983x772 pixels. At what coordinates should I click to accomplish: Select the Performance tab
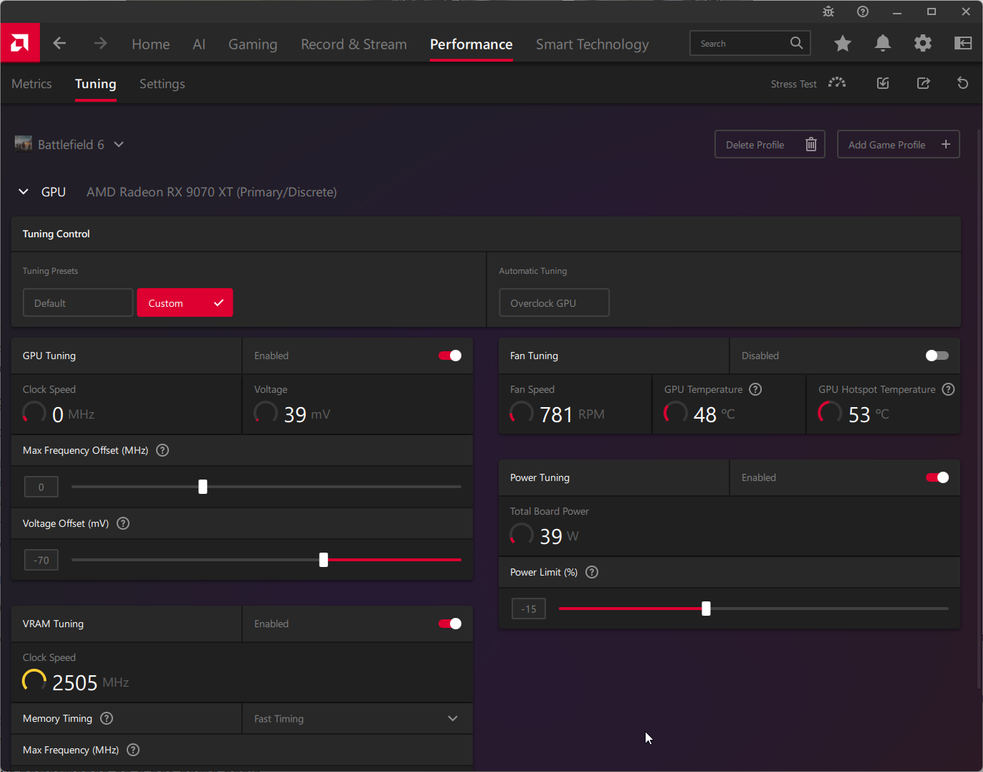pyautogui.click(x=471, y=44)
